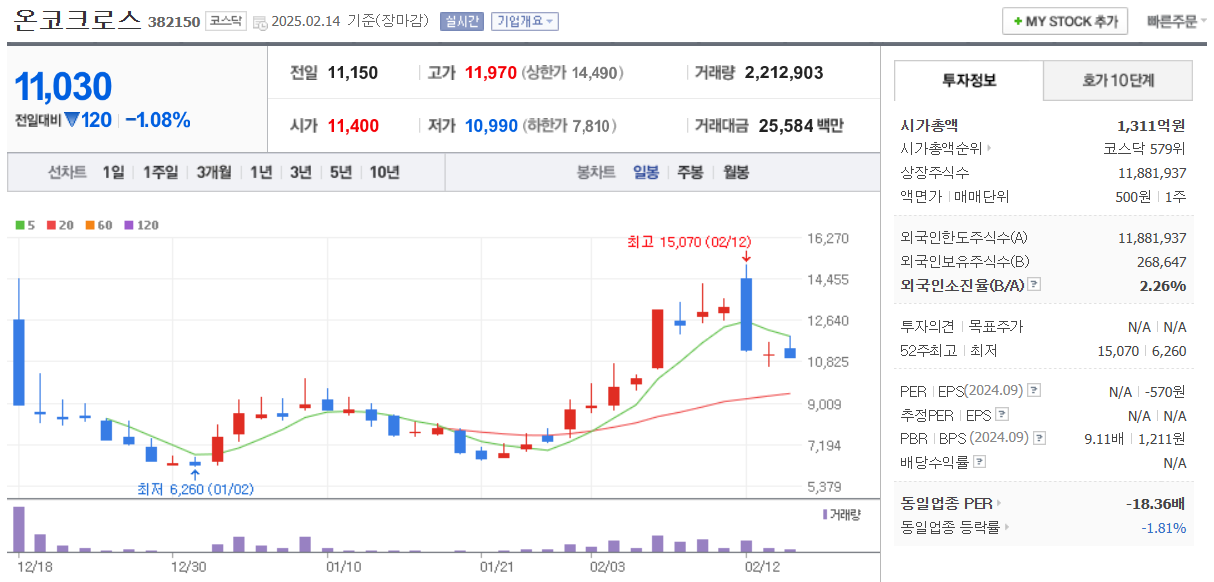Open the BPS help question mark icon

pos(1040,436)
